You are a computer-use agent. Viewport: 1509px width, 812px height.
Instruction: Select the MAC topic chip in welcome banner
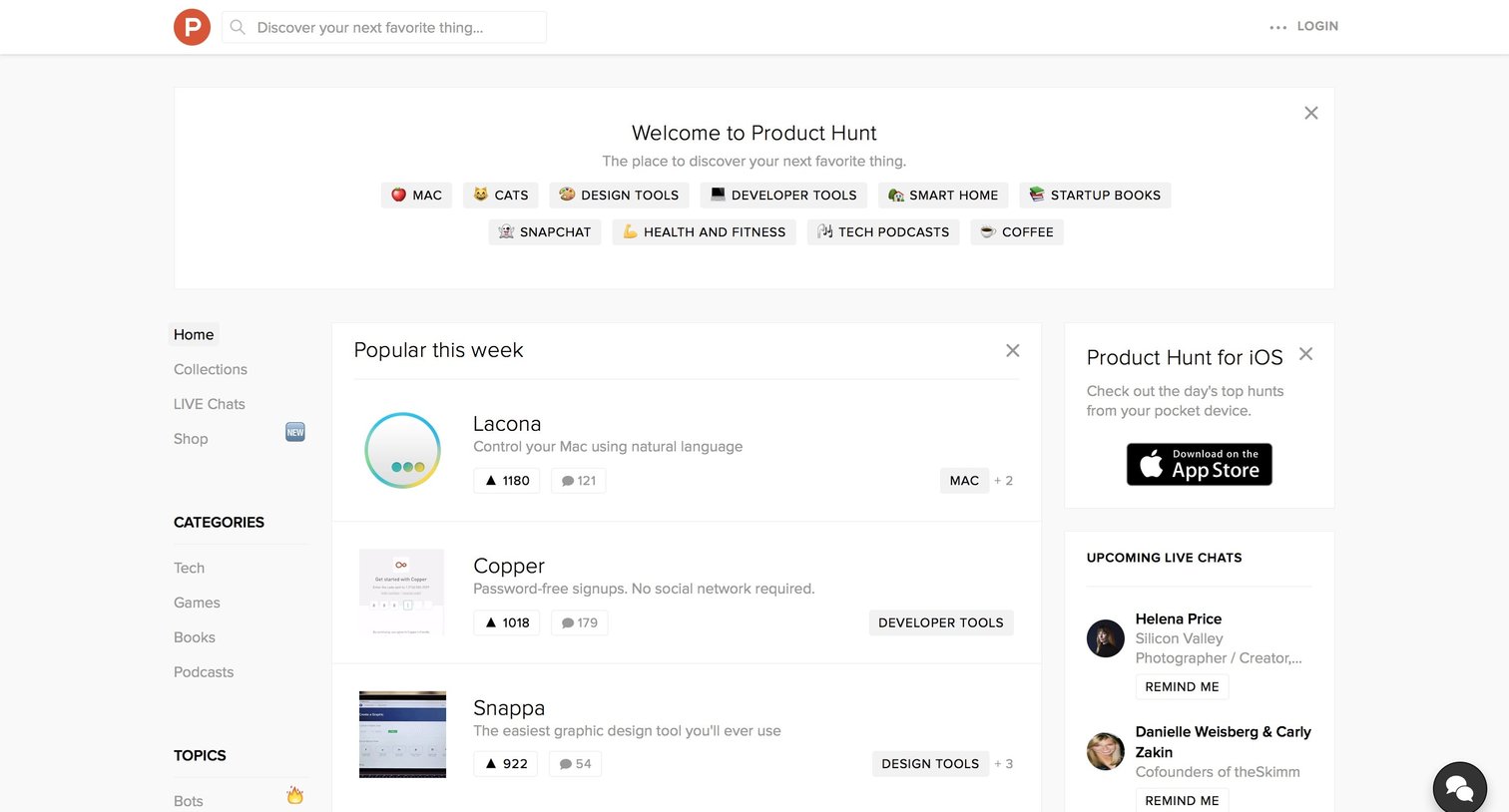[416, 196]
